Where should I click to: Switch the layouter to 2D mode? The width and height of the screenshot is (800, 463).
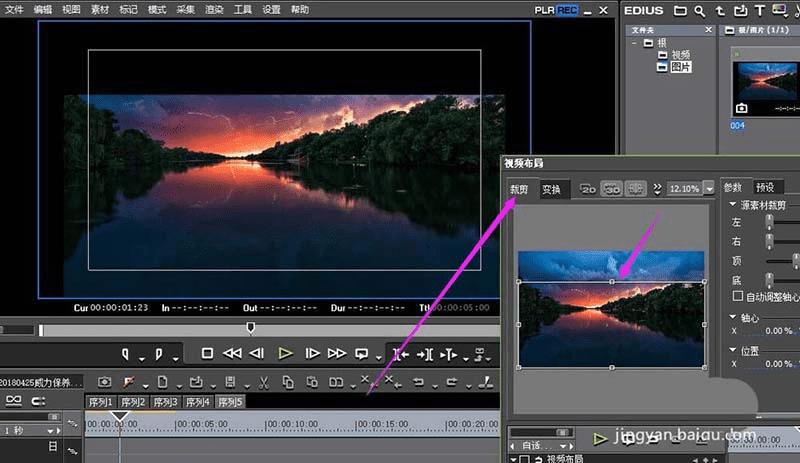(x=588, y=189)
